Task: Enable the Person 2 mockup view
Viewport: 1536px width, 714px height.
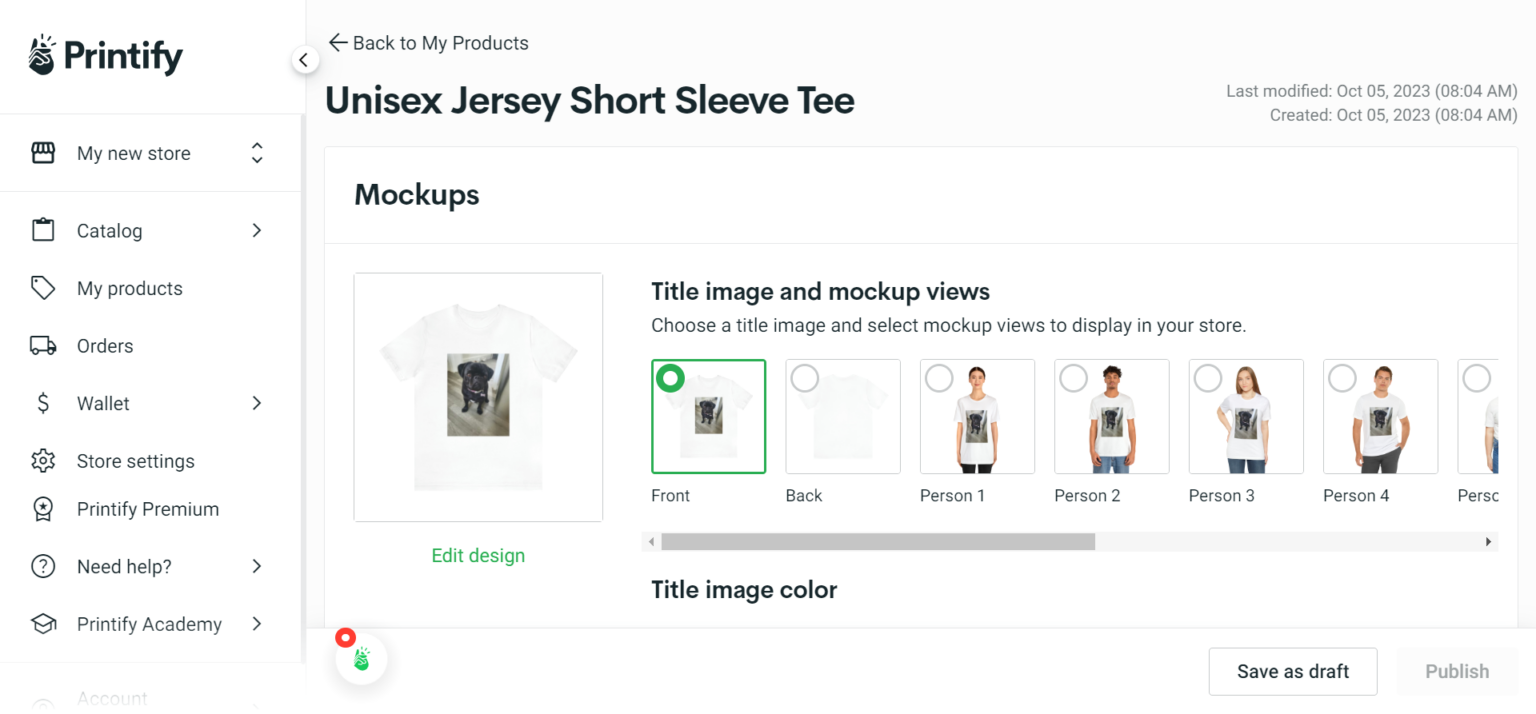Action: pyautogui.click(x=1073, y=378)
